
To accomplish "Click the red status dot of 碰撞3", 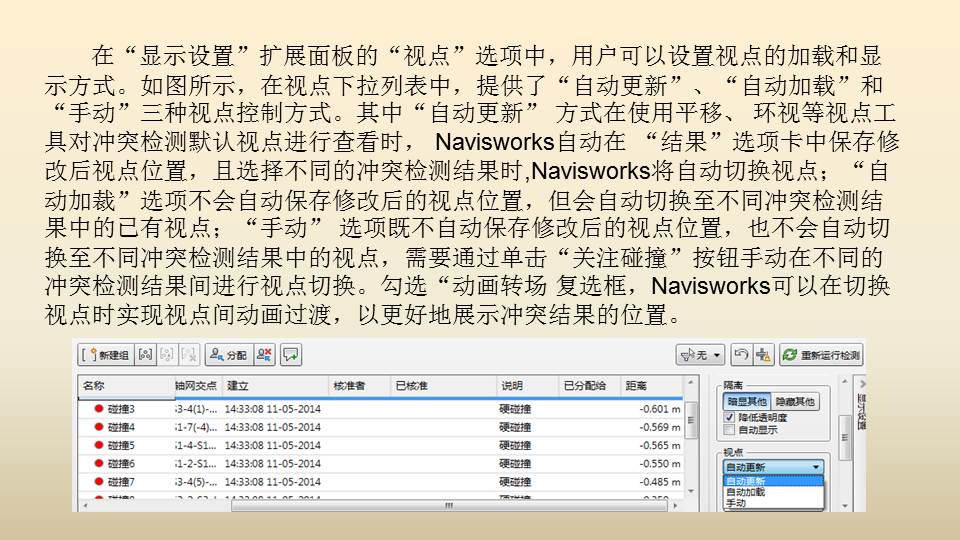I will pyautogui.click(x=98, y=409).
